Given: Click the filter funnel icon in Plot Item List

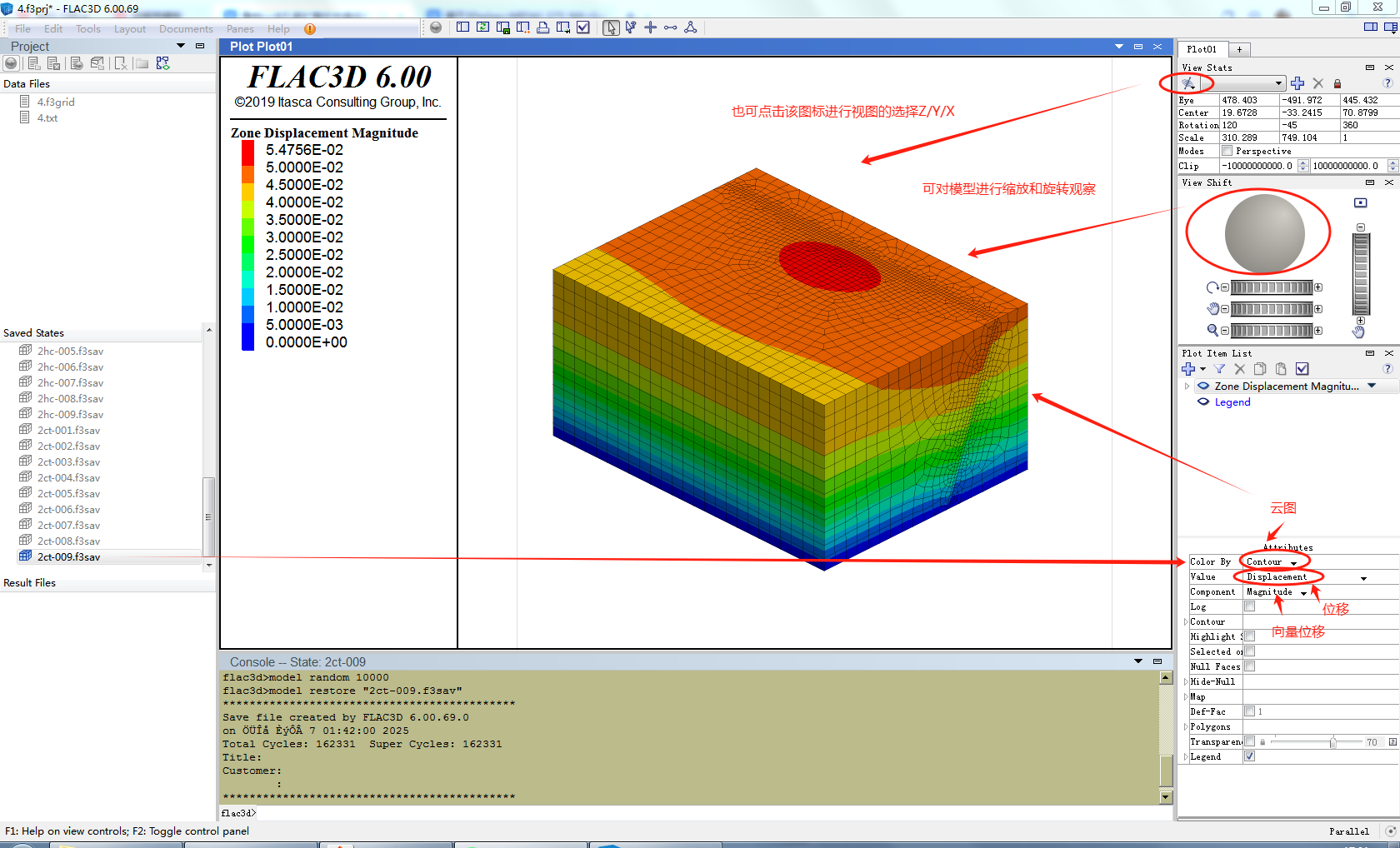Looking at the screenshot, I should click(1219, 369).
